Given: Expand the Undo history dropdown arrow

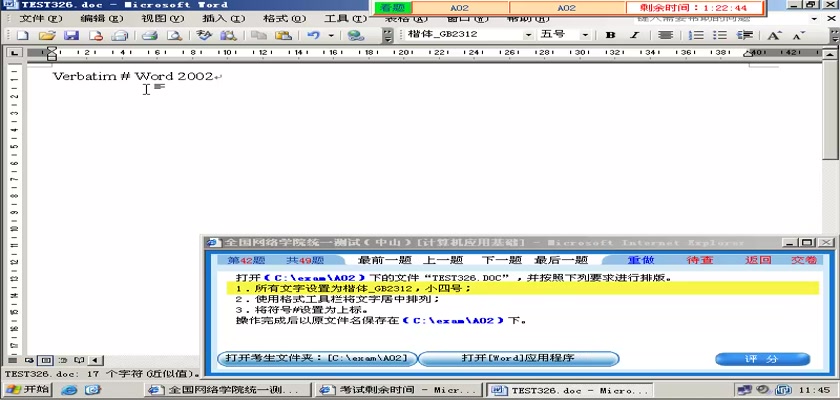Looking at the screenshot, I should coord(331,35).
